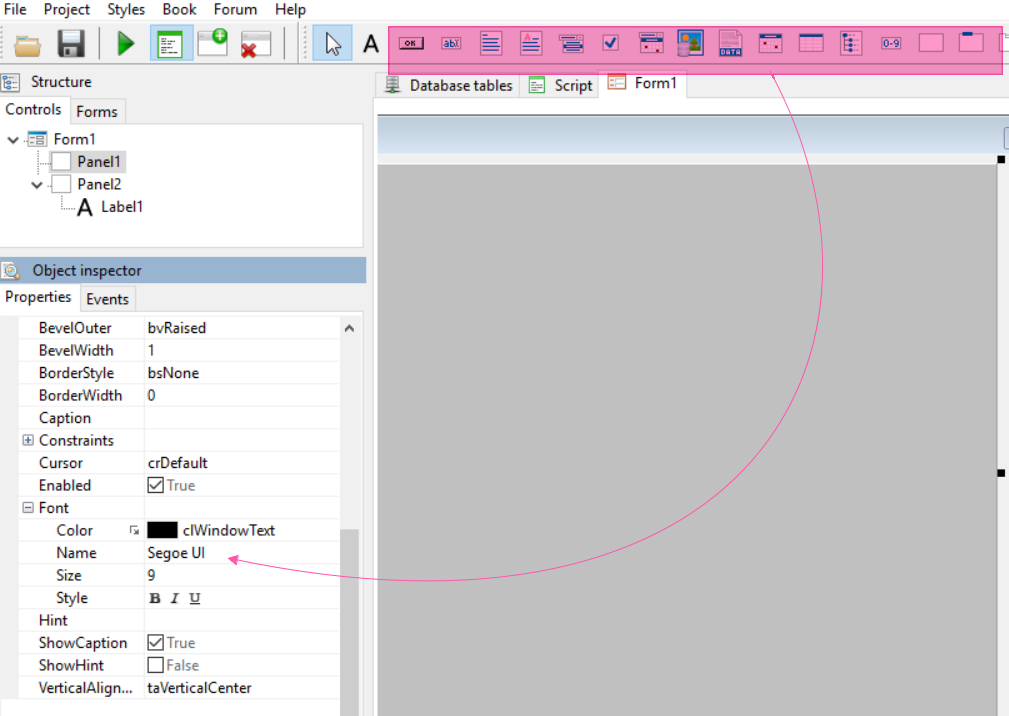1009x716 pixels.
Task: Click the Cursor value crDefault
Action: 178,463
